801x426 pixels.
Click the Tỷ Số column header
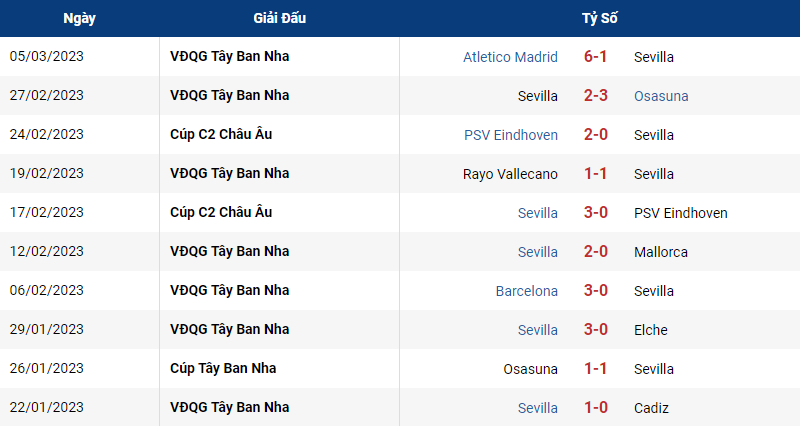pyautogui.click(x=599, y=18)
